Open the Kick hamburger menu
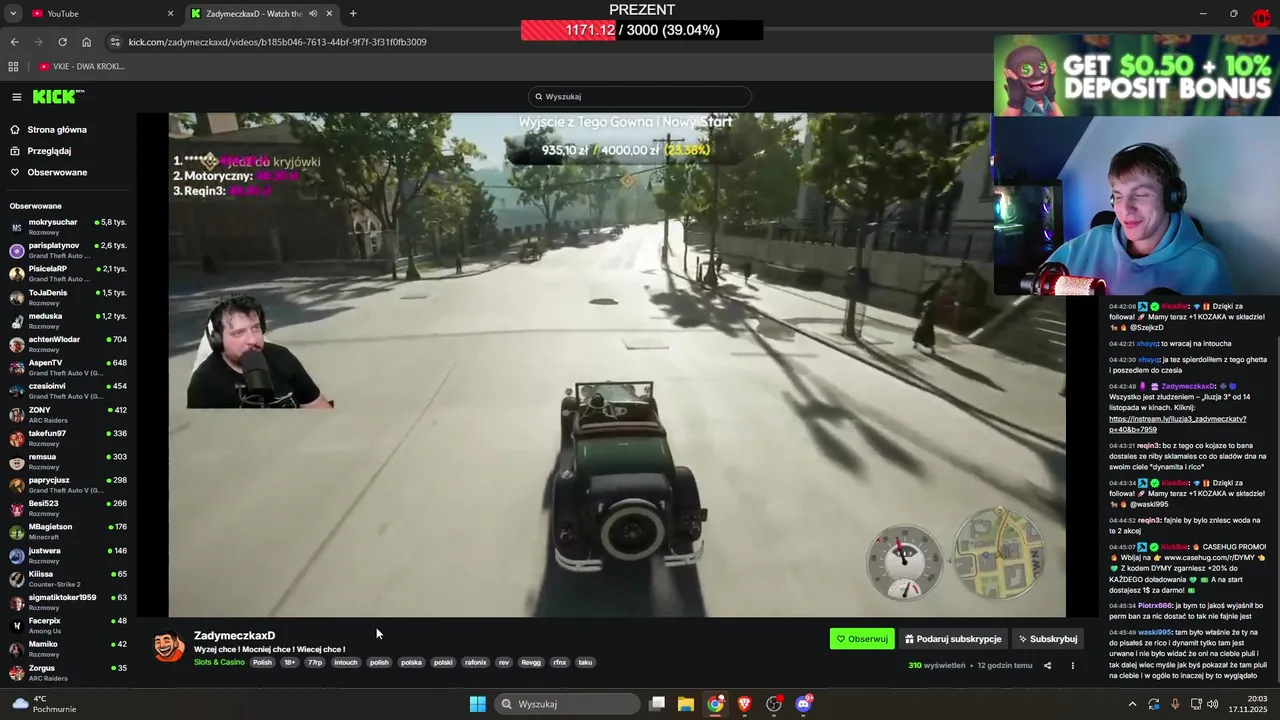Screen dimensions: 1280x720 coord(17,97)
